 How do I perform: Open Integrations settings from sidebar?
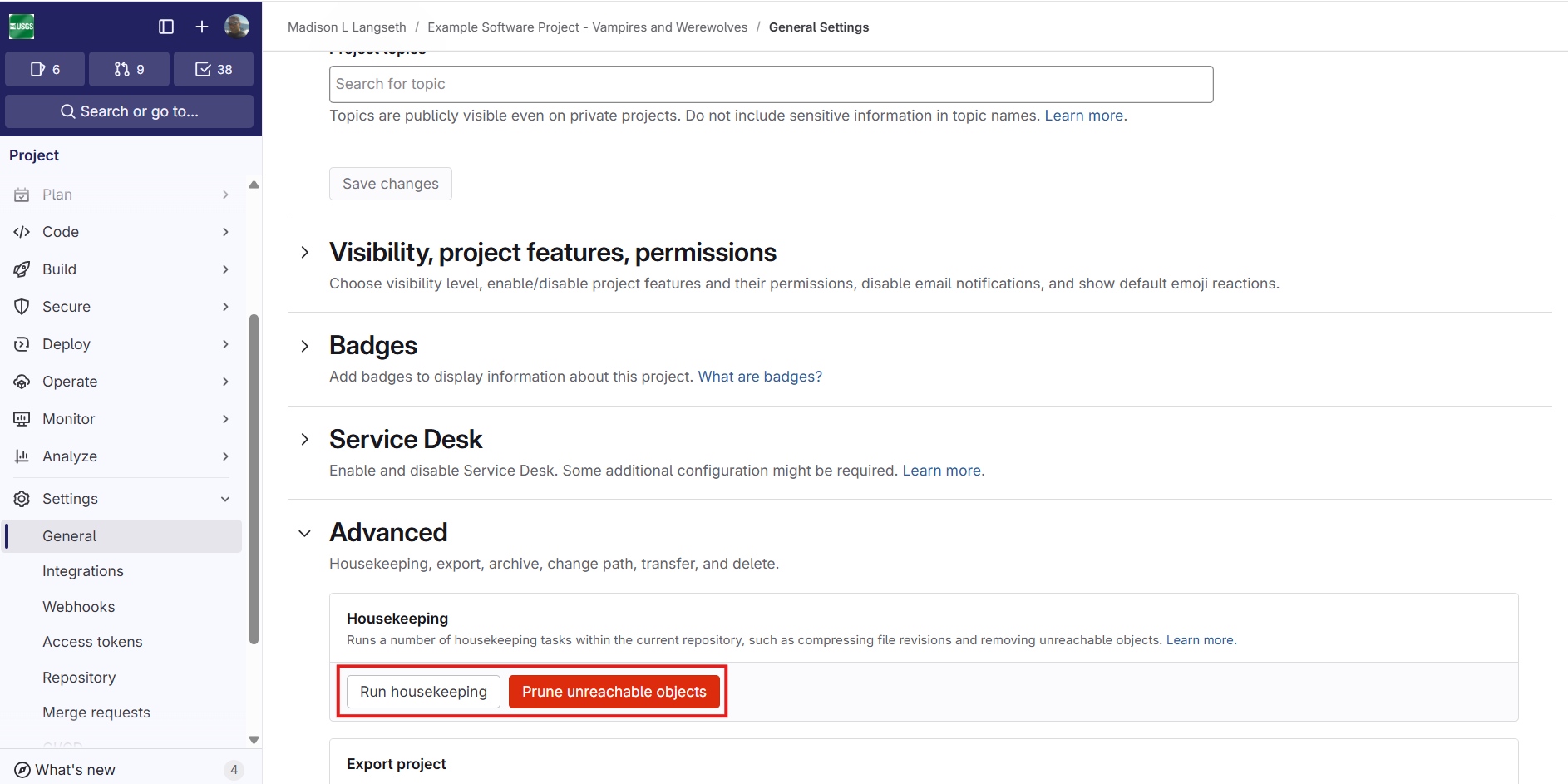coord(83,571)
